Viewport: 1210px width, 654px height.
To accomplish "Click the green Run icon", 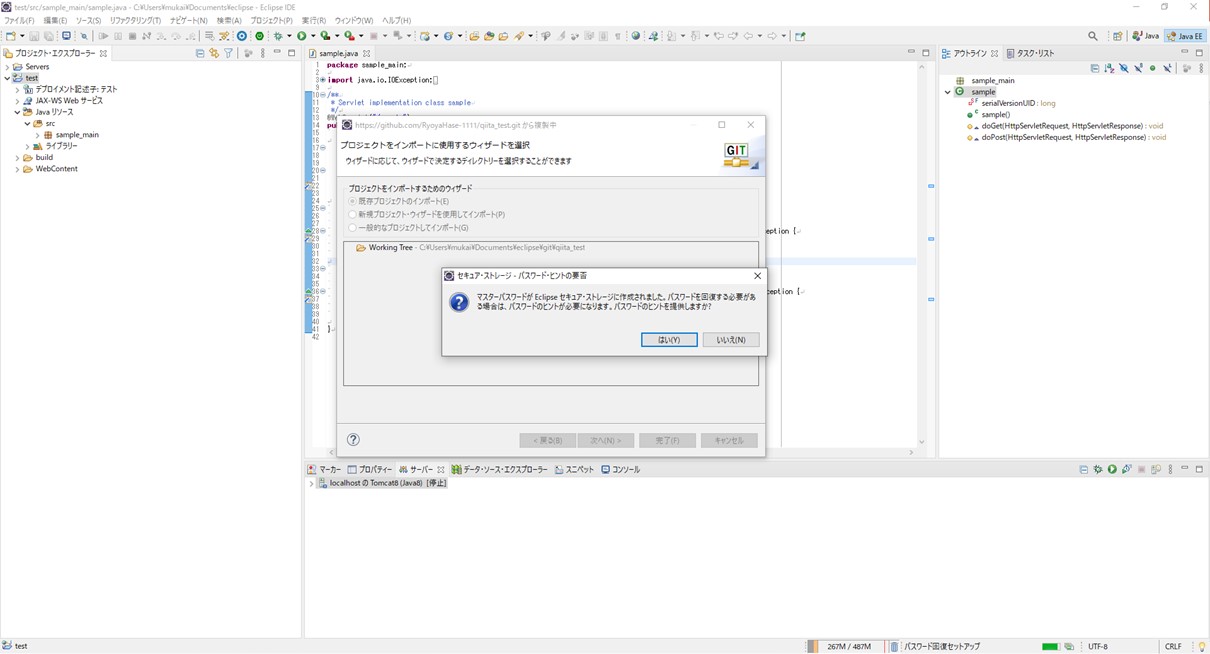I will point(303,36).
